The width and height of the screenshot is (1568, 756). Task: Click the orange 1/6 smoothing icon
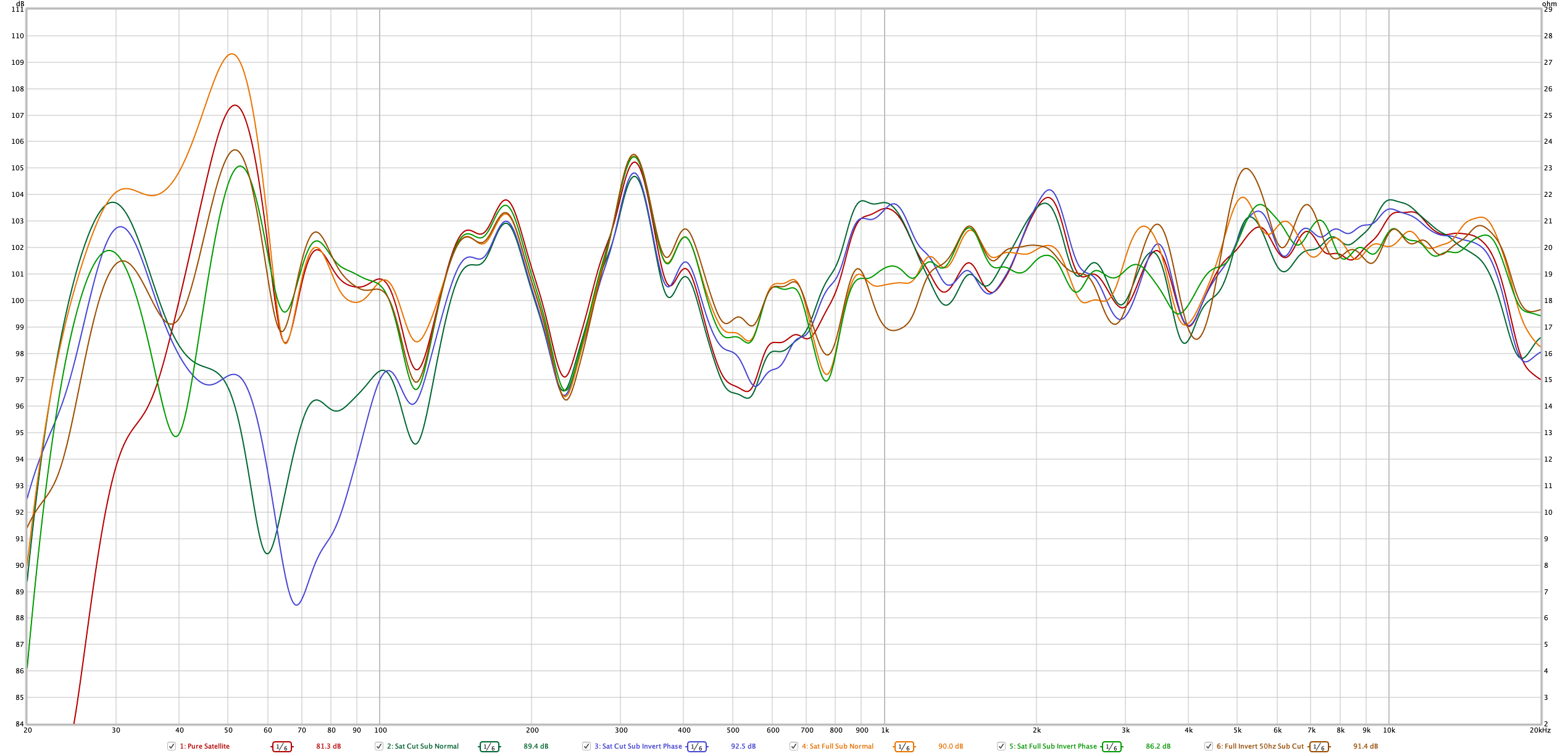coord(904,747)
